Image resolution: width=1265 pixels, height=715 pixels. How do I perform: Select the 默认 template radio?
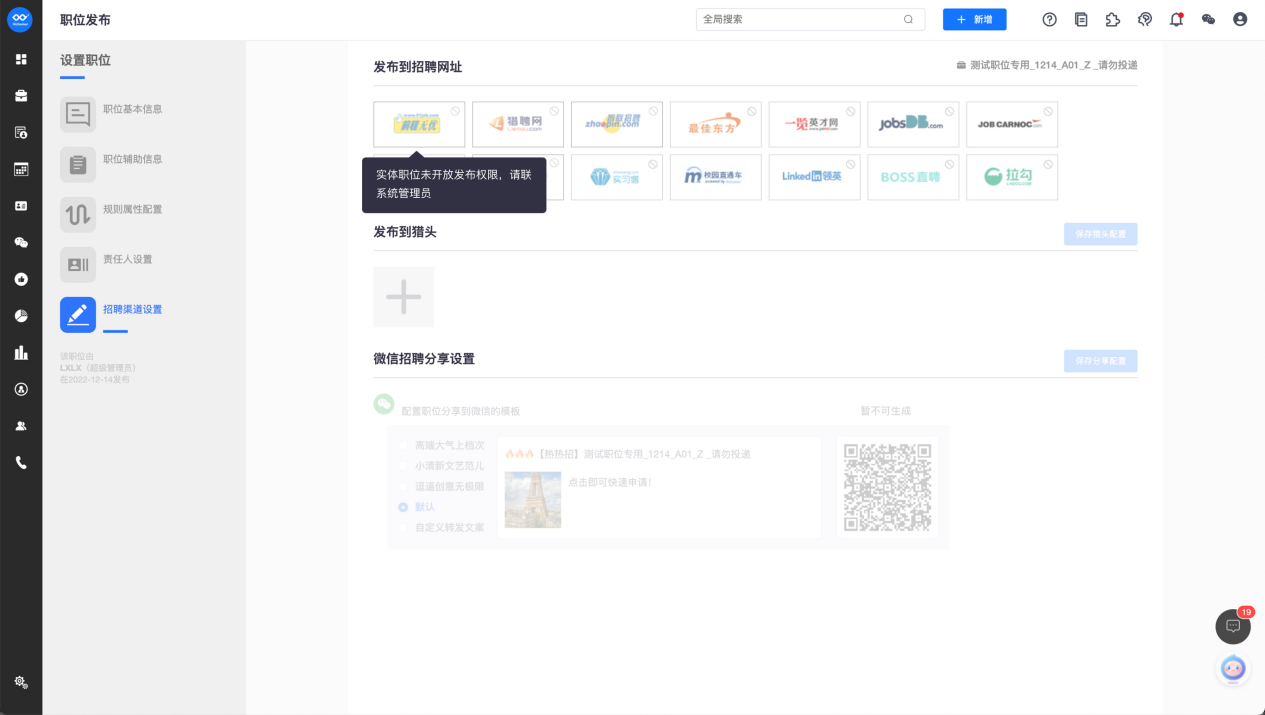(403, 507)
